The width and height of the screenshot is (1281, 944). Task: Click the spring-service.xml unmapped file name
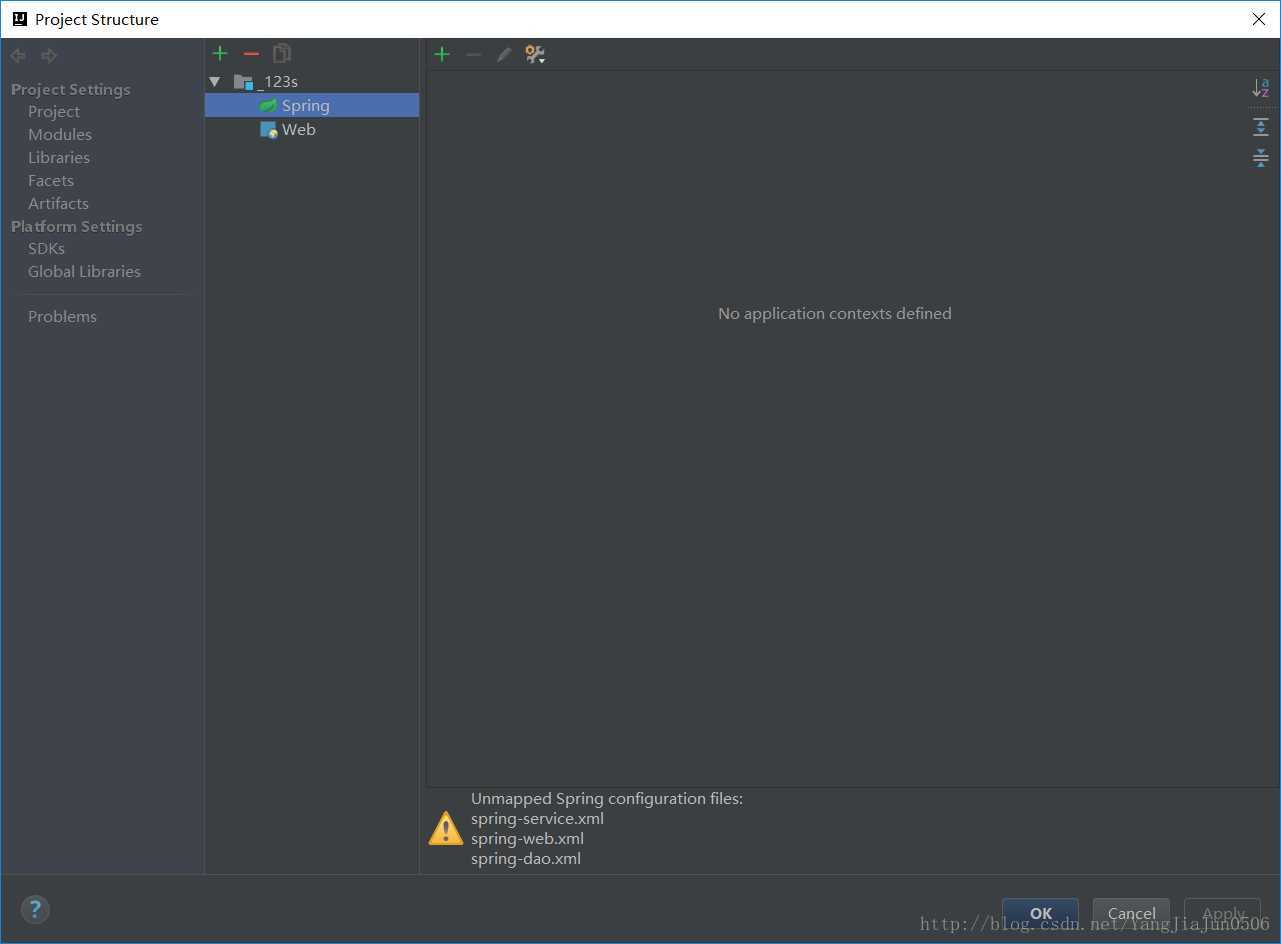pyautogui.click(x=537, y=819)
